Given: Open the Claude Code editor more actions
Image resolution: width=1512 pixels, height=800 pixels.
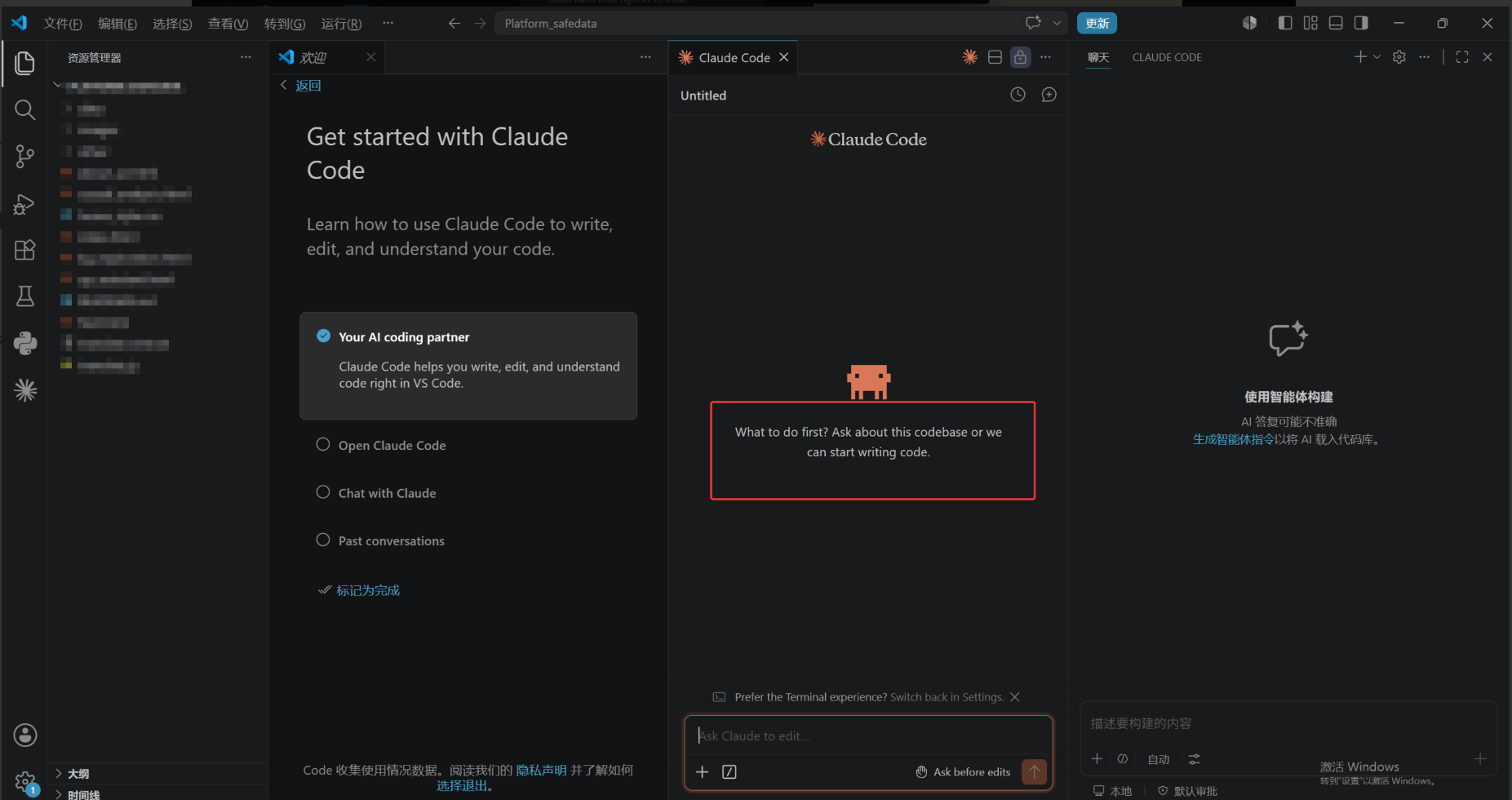Looking at the screenshot, I should 1045,57.
